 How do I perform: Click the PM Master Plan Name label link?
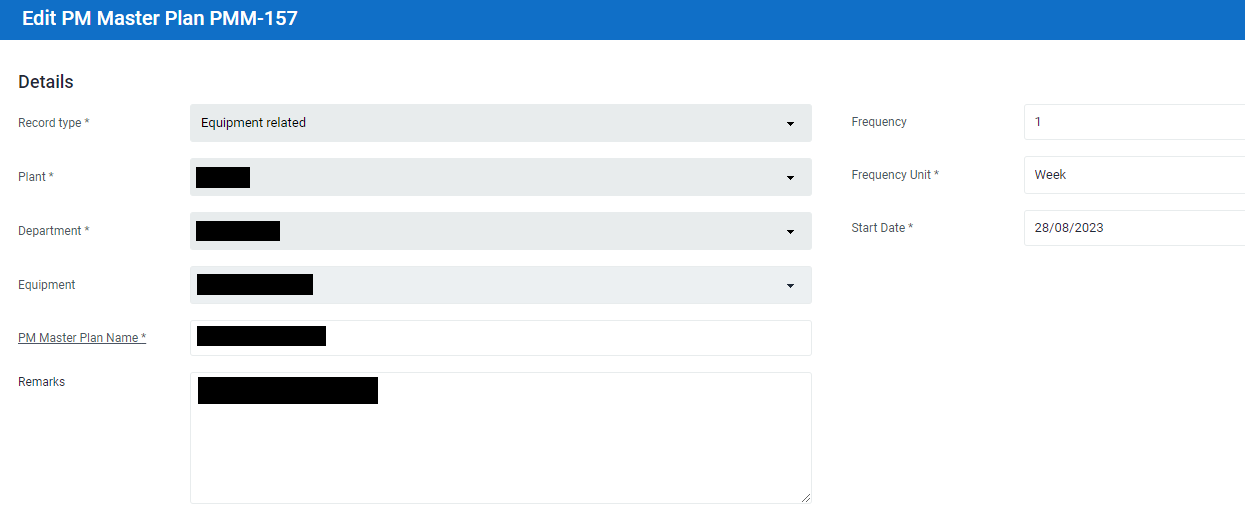coord(82,338)
